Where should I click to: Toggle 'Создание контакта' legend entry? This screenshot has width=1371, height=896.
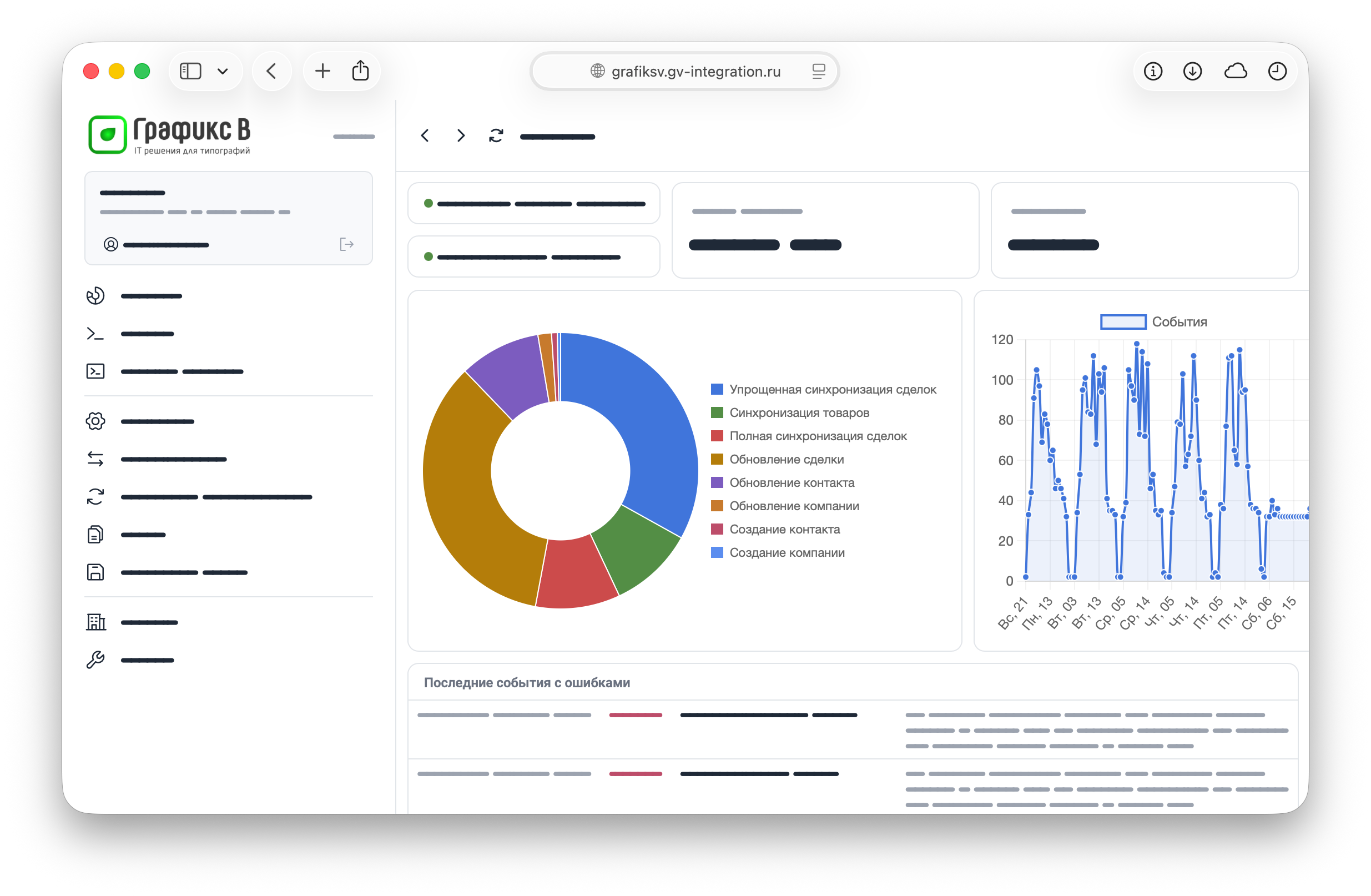[775, 530]
